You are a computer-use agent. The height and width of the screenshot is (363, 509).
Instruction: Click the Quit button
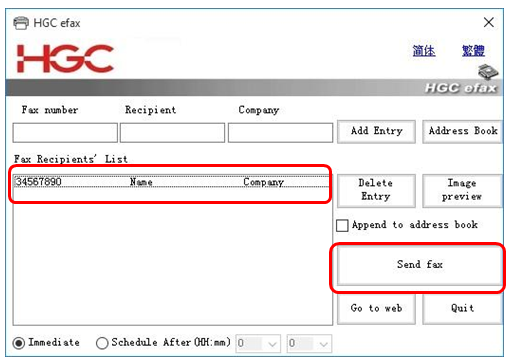(x=462, y=309)
